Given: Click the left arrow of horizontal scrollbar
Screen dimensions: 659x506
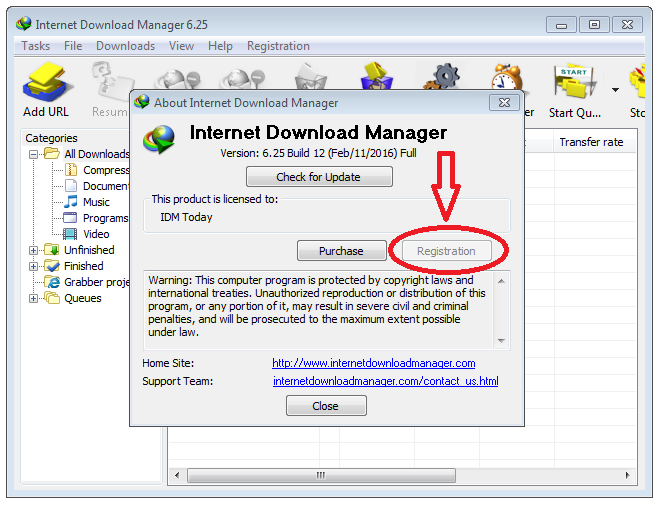Looking at the screenshot, I should pyautogui.click(x=177, y=475).
